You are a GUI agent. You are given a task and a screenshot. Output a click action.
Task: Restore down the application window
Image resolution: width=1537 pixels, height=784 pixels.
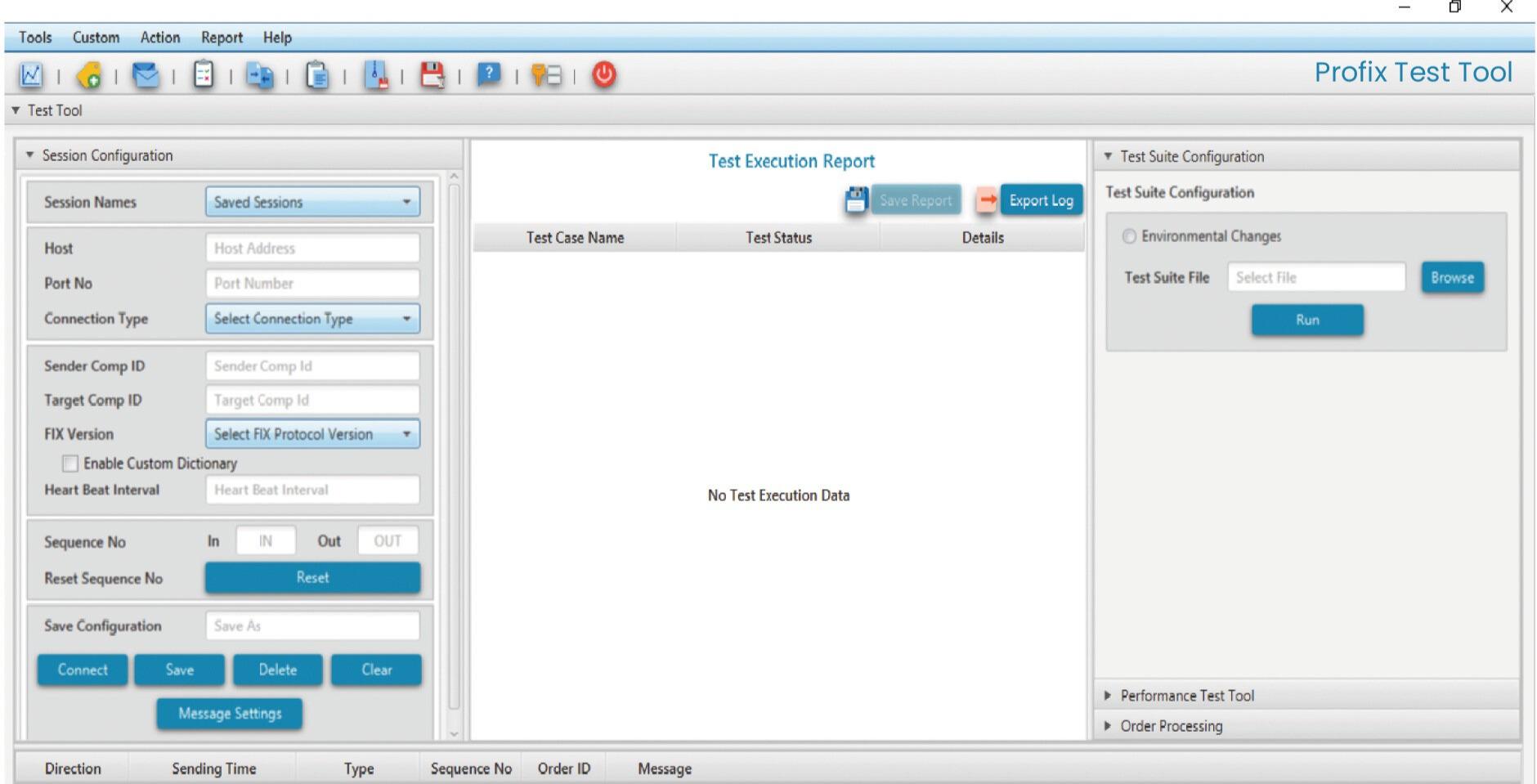1455,7
